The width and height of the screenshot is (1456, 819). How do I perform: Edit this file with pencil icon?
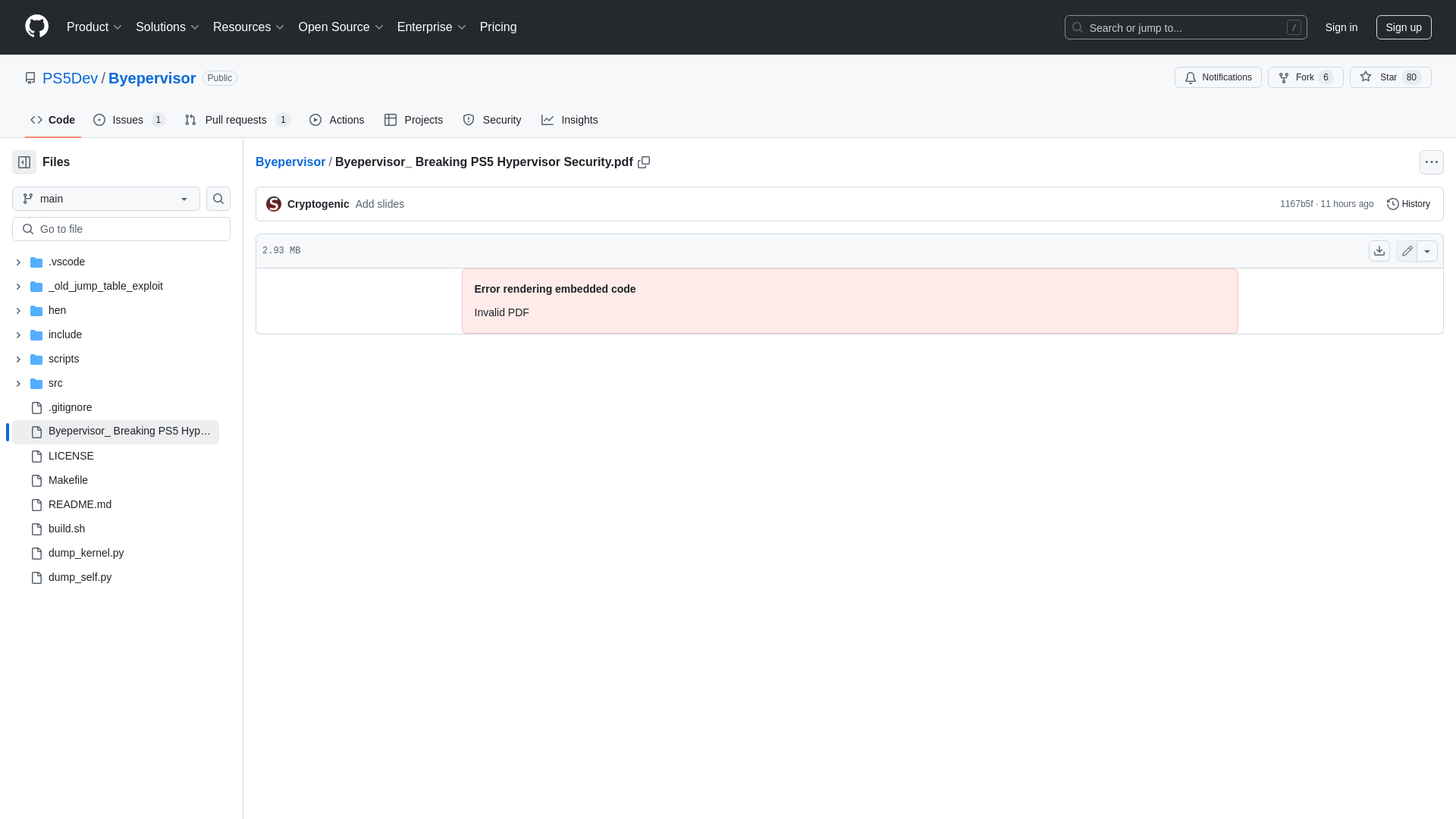coord(1407,251)
